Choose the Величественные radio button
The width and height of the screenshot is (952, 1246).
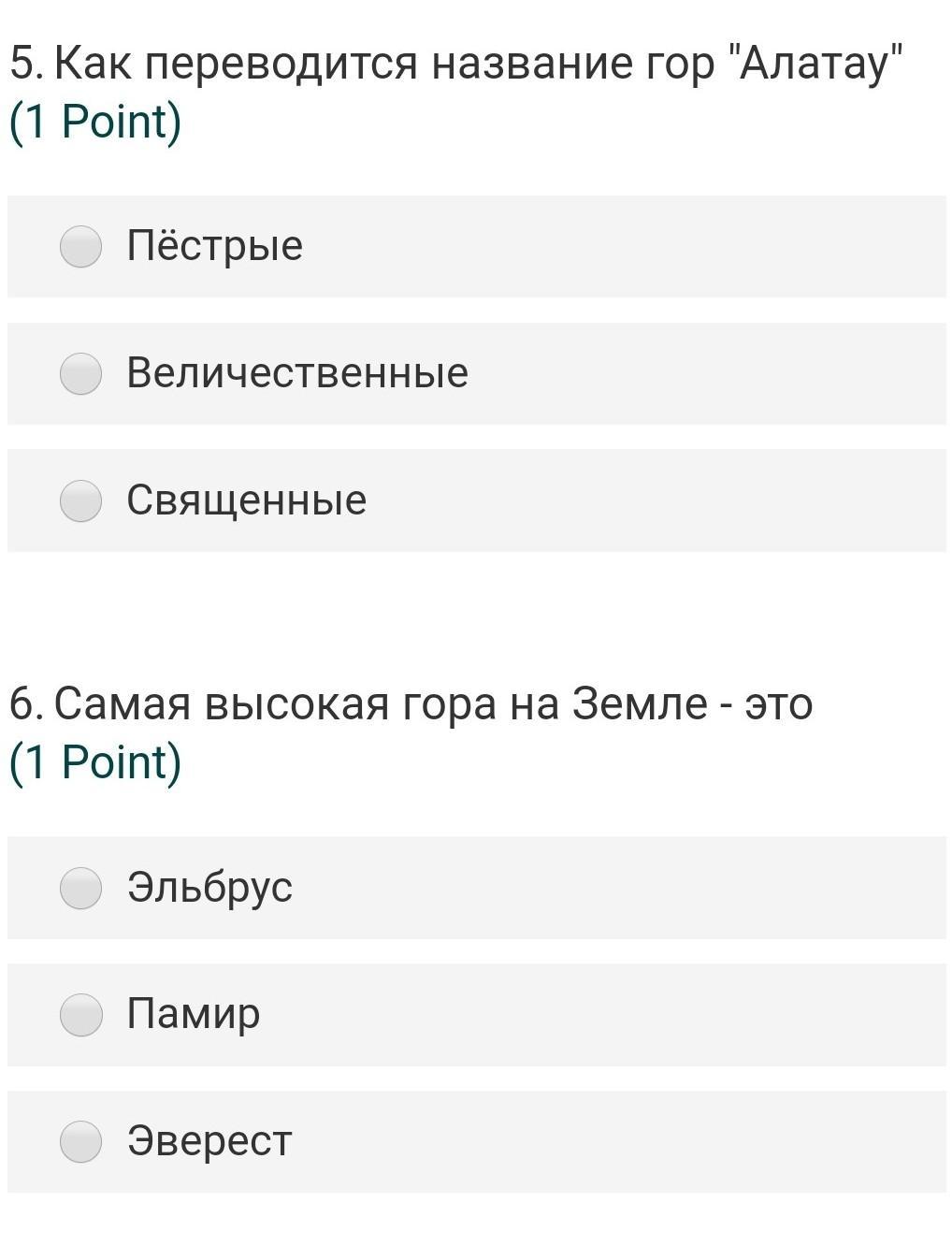pyautogui.click(x=81, y=374)
